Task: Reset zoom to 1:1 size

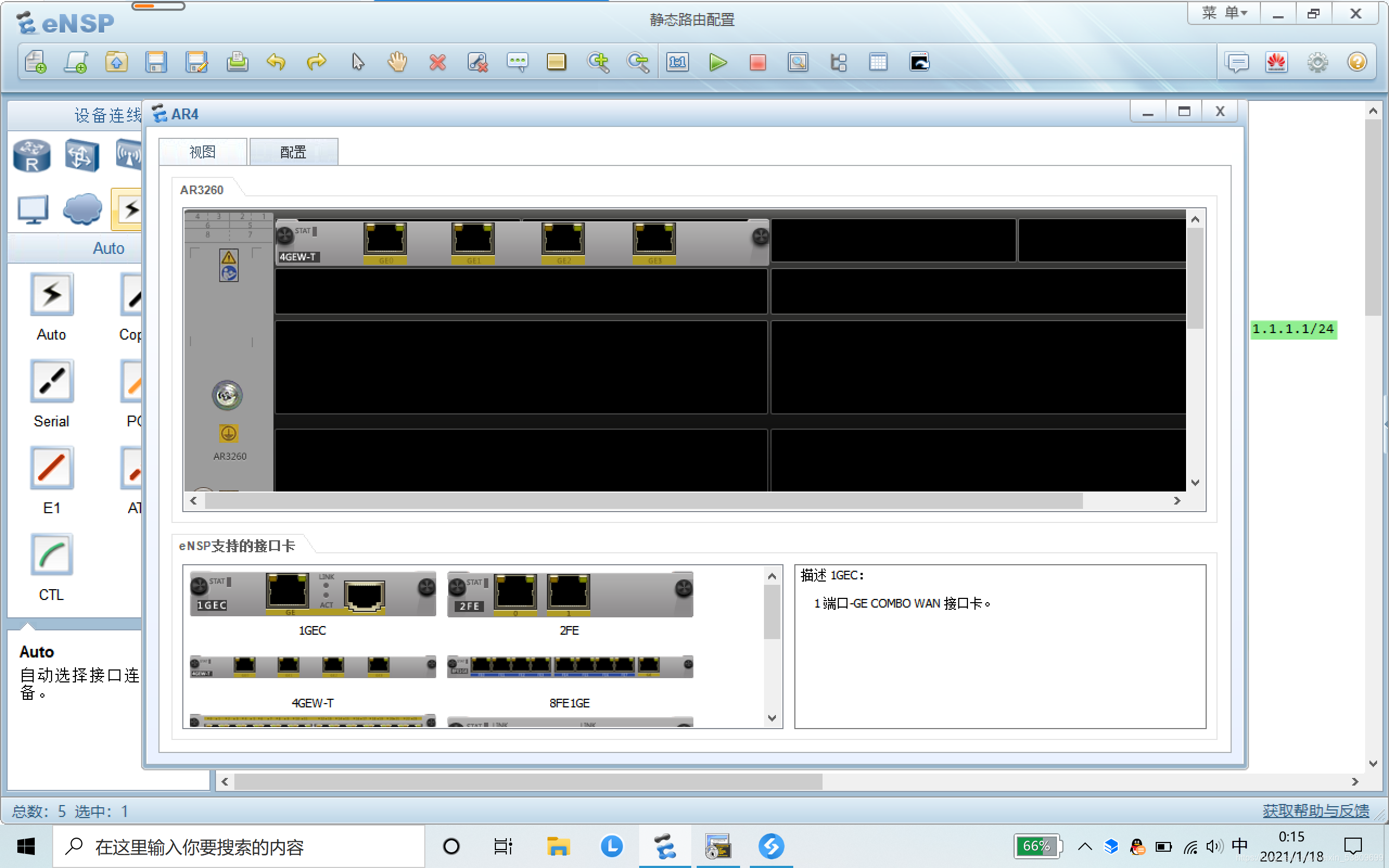Action: coord(678,62)
